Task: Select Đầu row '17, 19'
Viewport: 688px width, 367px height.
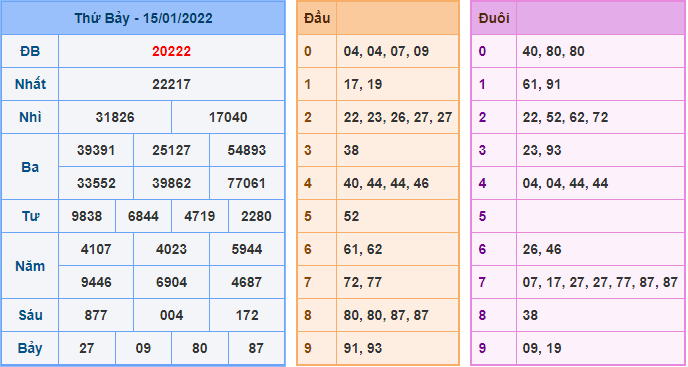Action: [x=363, y=84]
